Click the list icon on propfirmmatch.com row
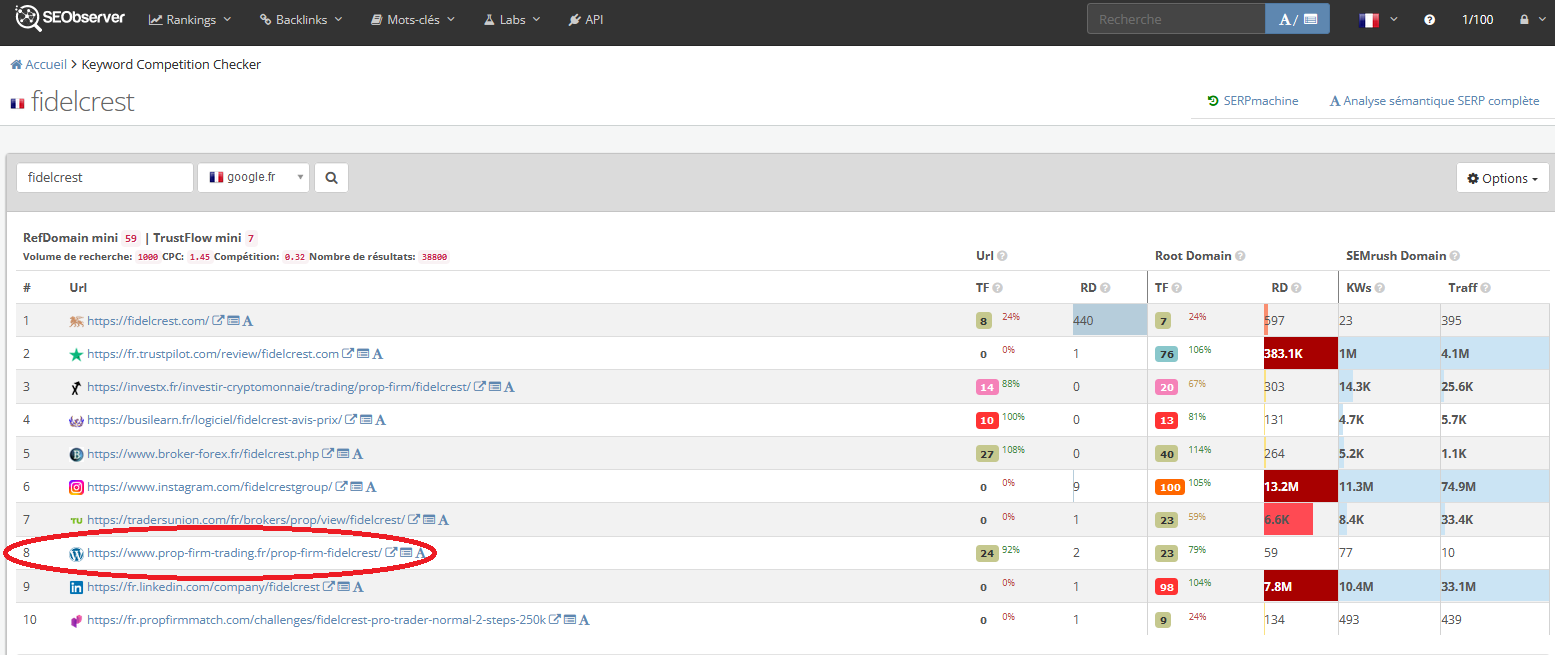1555x655 pixels. 569,620
